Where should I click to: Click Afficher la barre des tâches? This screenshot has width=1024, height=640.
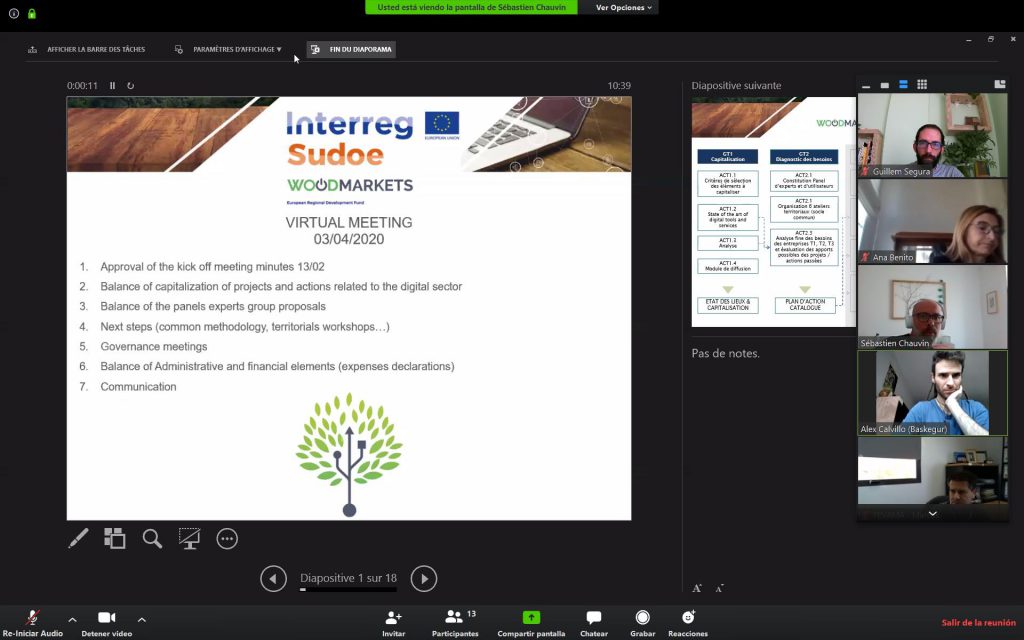86,50
